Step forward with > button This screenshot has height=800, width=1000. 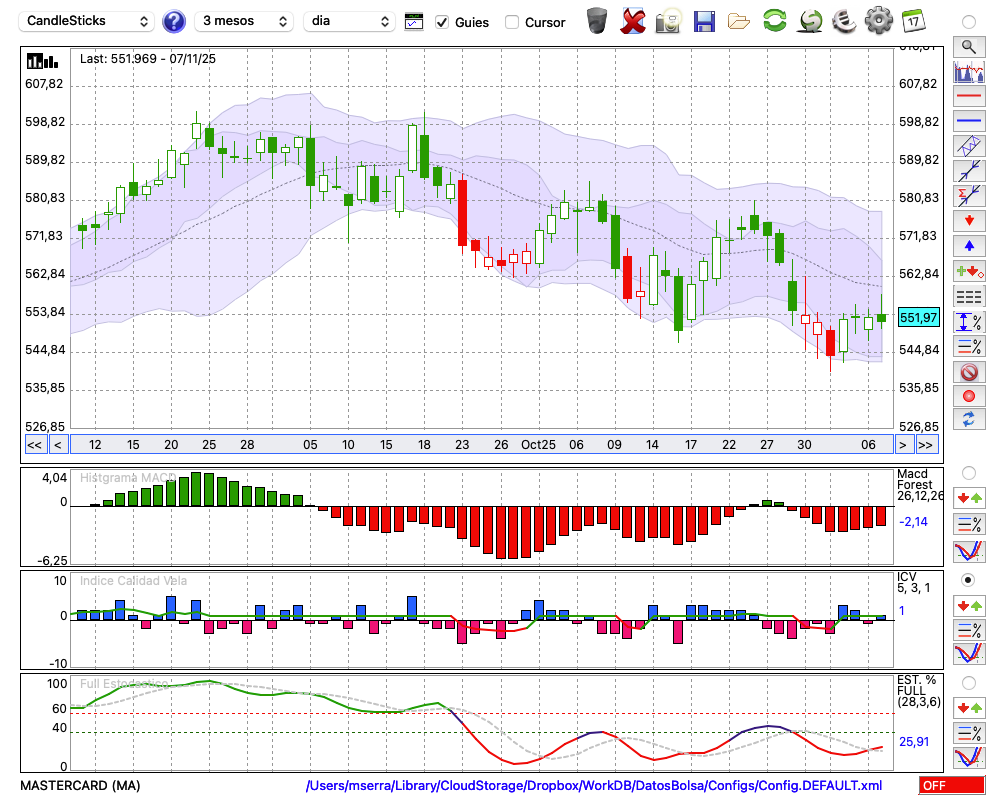(902, 445)
